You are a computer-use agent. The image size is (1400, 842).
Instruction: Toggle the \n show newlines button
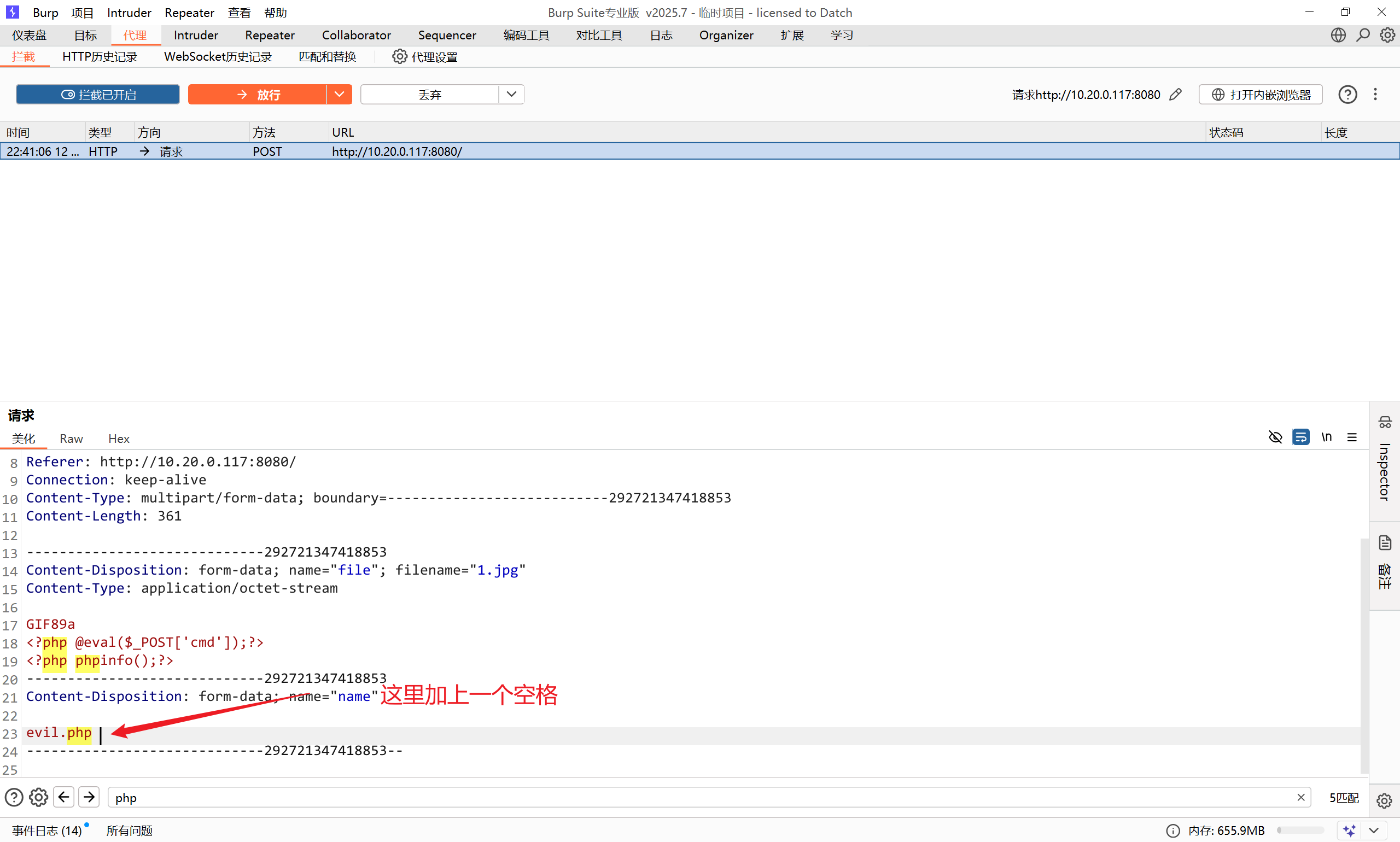tap(1326, 437)
